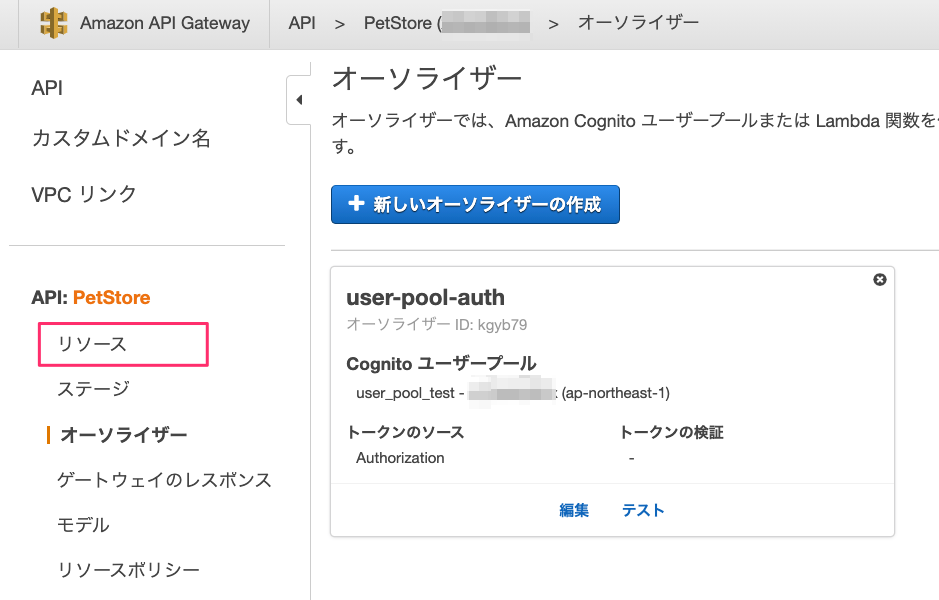Open カスタムドメイン名 in sidebar
Screen dimensions: 939x600
[121, 138]
